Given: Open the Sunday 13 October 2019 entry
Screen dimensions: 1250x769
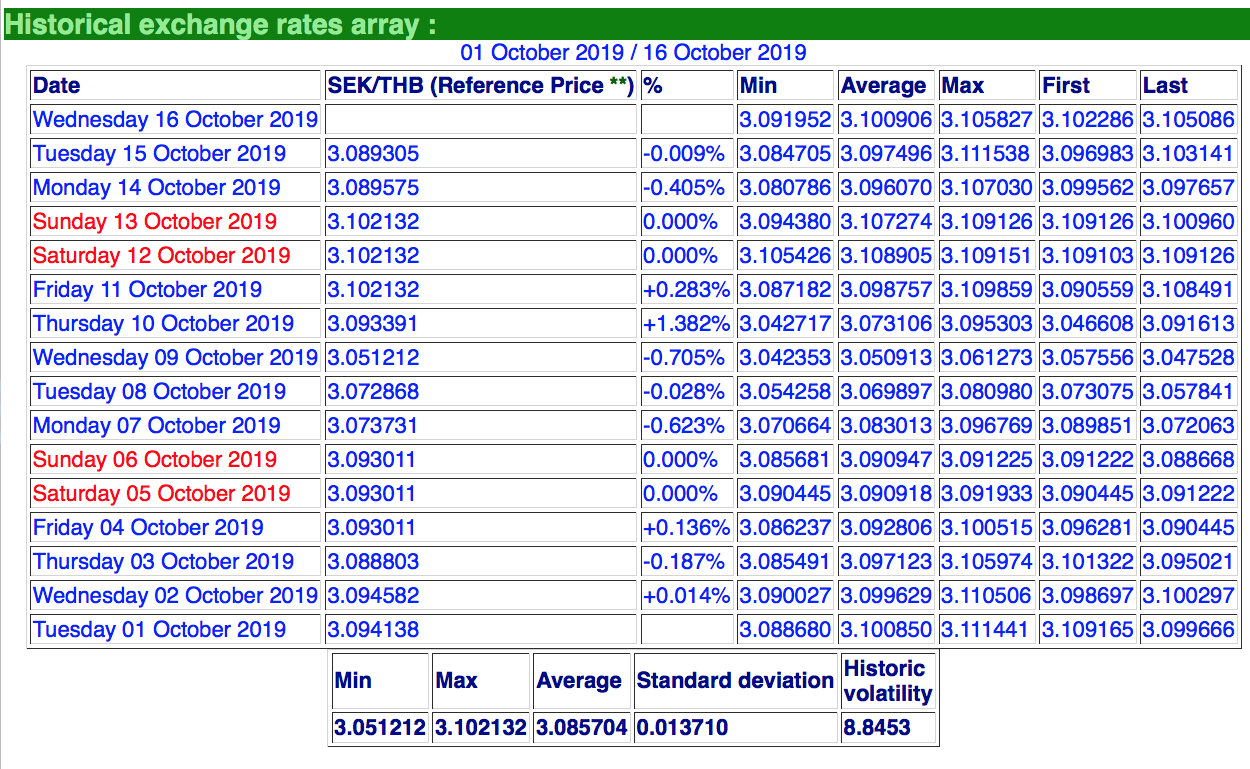Looking at the screenshot, I should (154, 222).
